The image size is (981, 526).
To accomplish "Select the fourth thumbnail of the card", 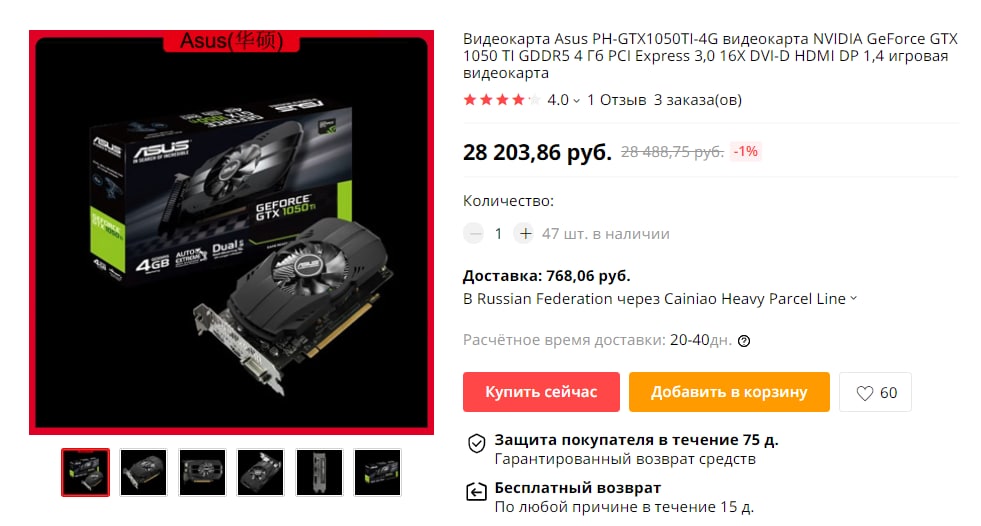I will 261,472.
